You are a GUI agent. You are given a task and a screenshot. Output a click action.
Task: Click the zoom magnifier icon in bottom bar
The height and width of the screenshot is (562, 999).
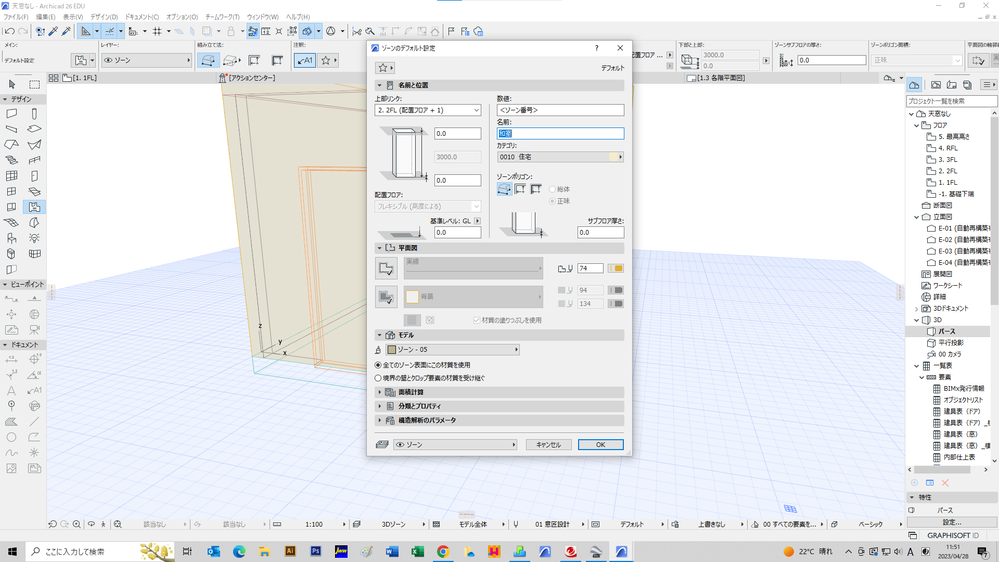(76, 524)
